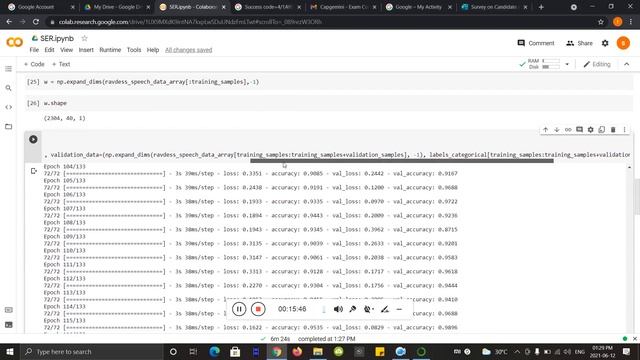The width and height of the screenshot is (640, 360).
Task: Open cell editor settings gear icon
Action: click(591, 129)
